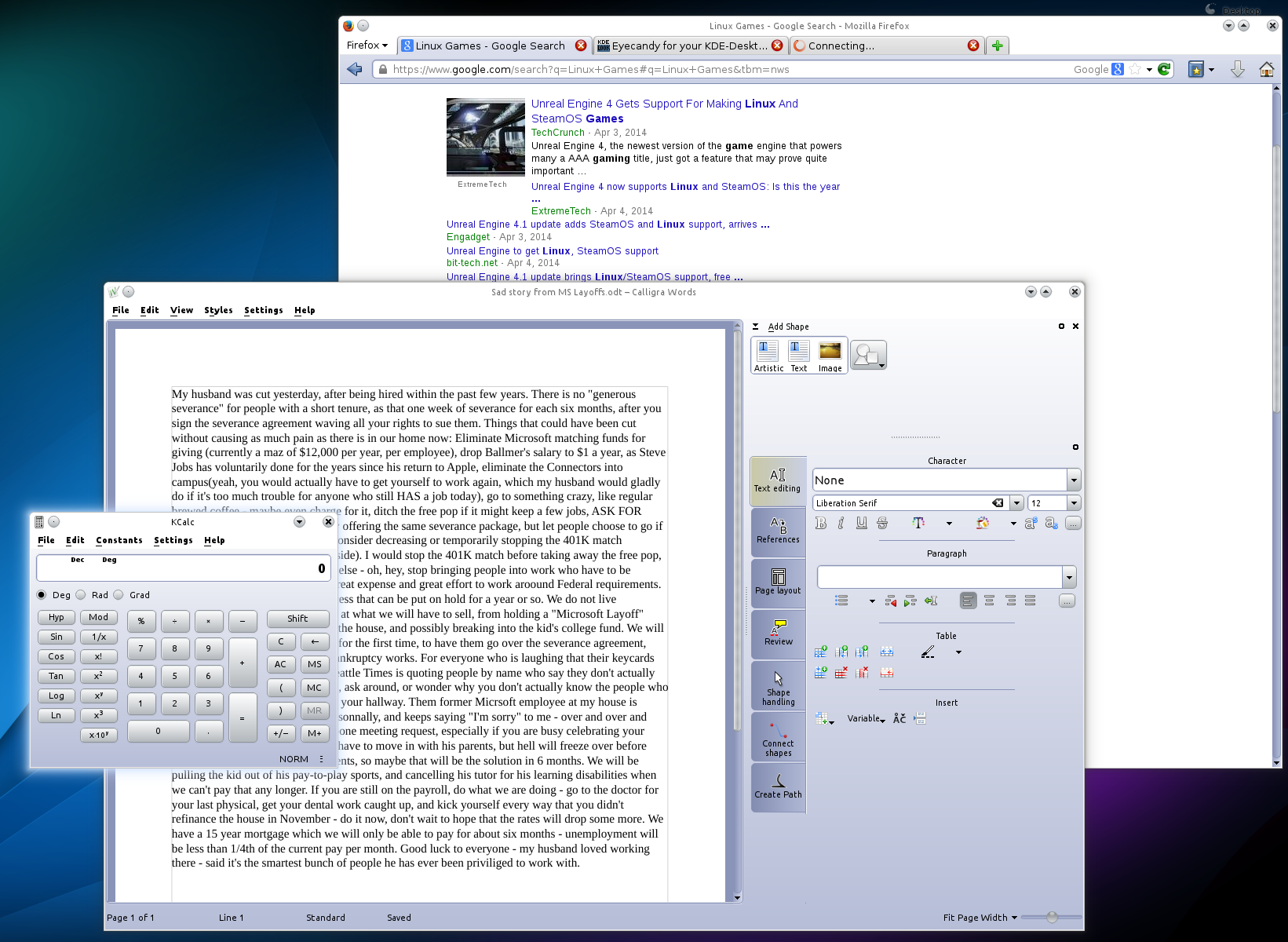
Task: Toggle Hyp mode in KCalc
Action: (57, 617)
